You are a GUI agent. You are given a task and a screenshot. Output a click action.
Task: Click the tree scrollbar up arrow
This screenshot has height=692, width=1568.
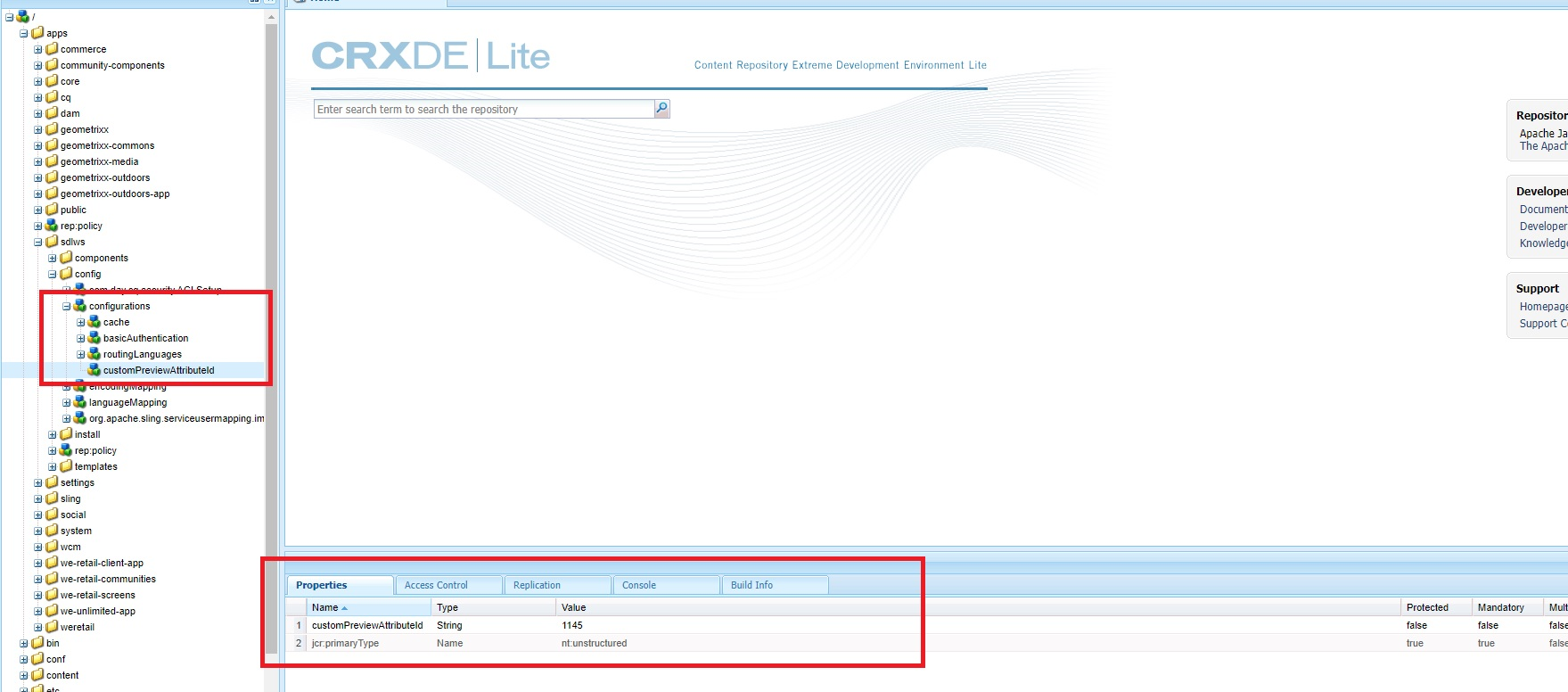tap(271, 18)
